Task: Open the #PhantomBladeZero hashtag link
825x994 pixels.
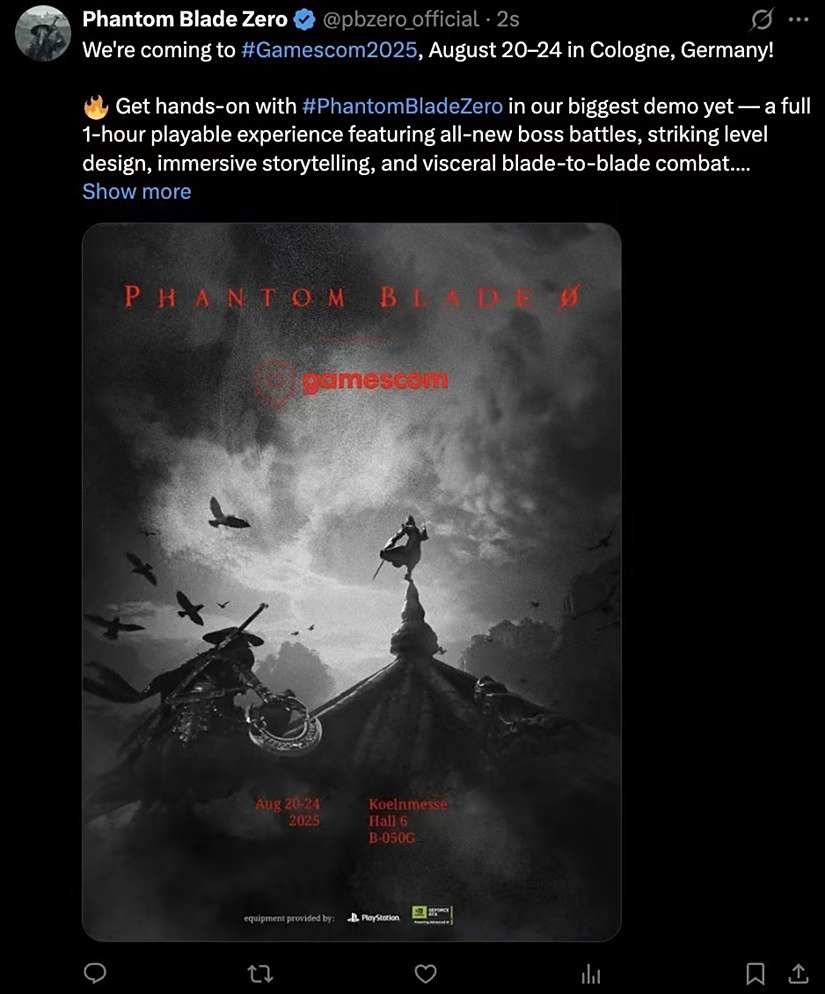Action: pyautogui.click(x=403, y=106)
